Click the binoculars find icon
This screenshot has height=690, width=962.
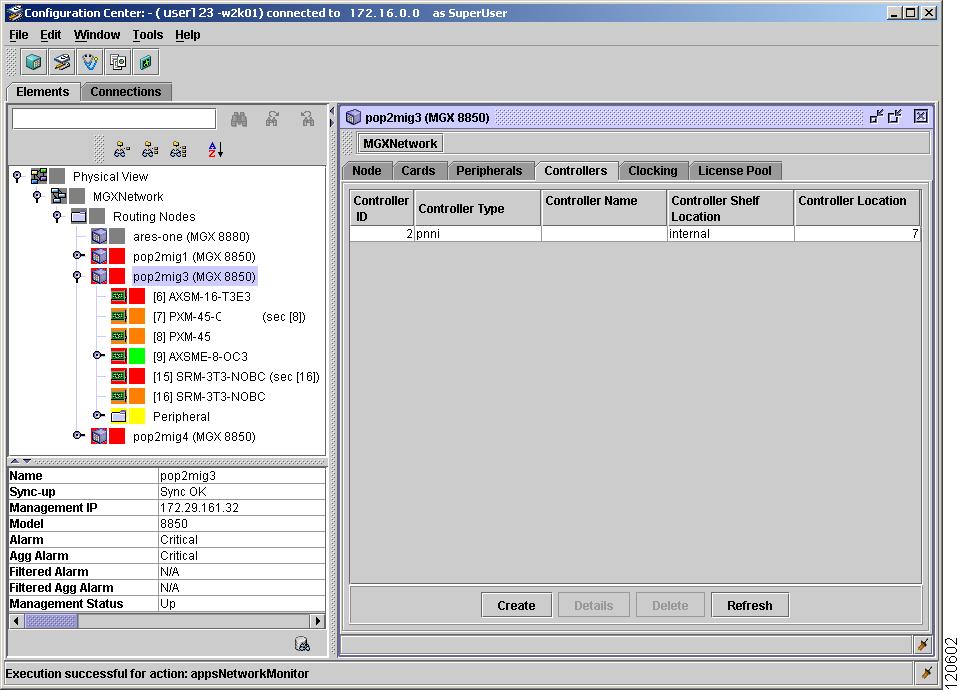[x=239, y=119]
